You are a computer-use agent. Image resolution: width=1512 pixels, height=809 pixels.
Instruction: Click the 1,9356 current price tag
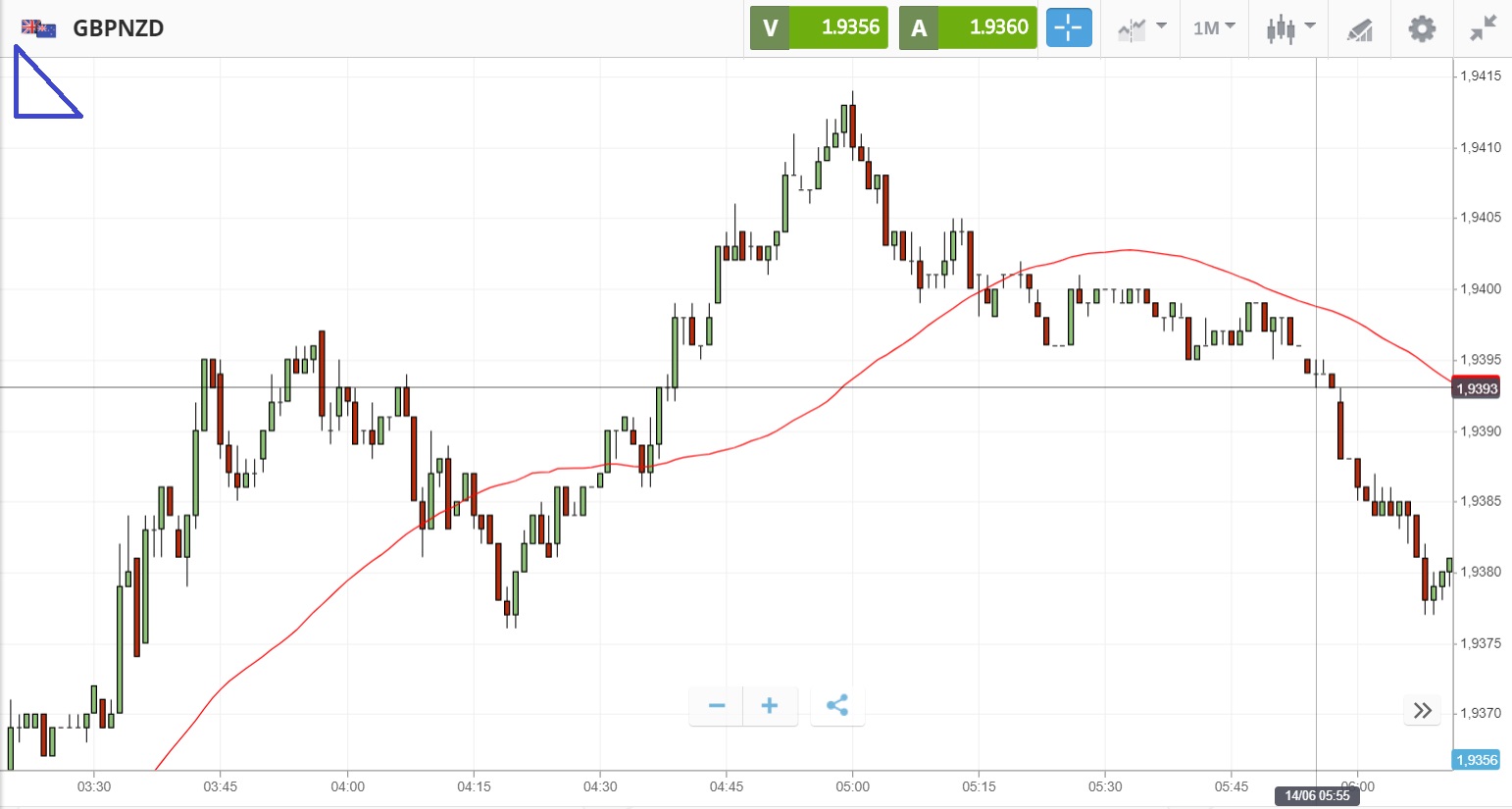pos(1476,760)
